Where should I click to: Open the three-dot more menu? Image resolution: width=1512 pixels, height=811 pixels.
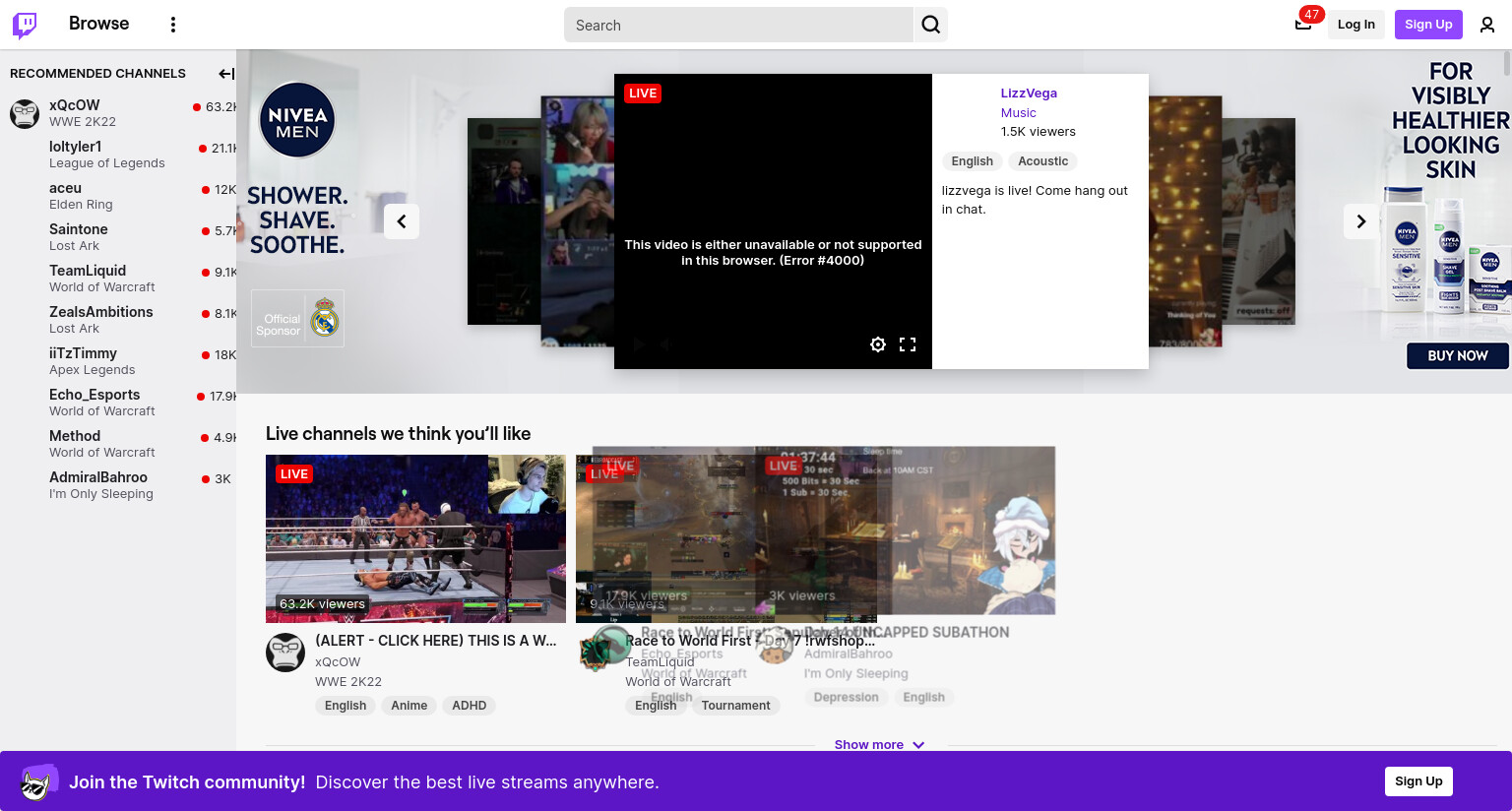(x=173, y=25)
